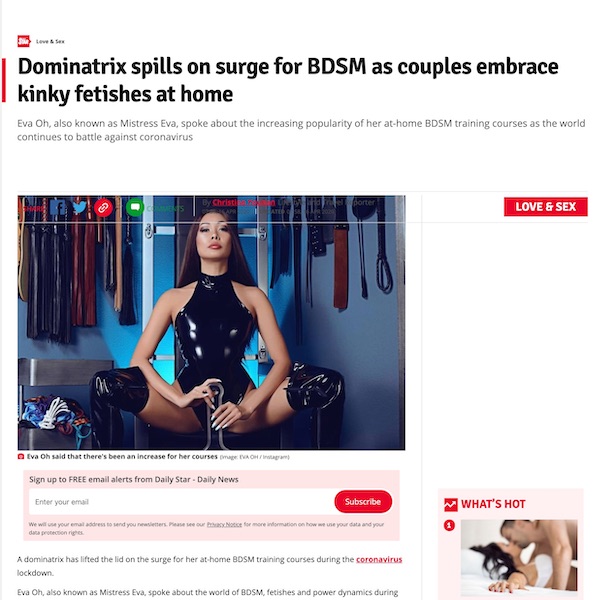The height and width of the screenshot is (600, 600).
Task: Copy the article link via the red chain icon
Action: [103, 208]
